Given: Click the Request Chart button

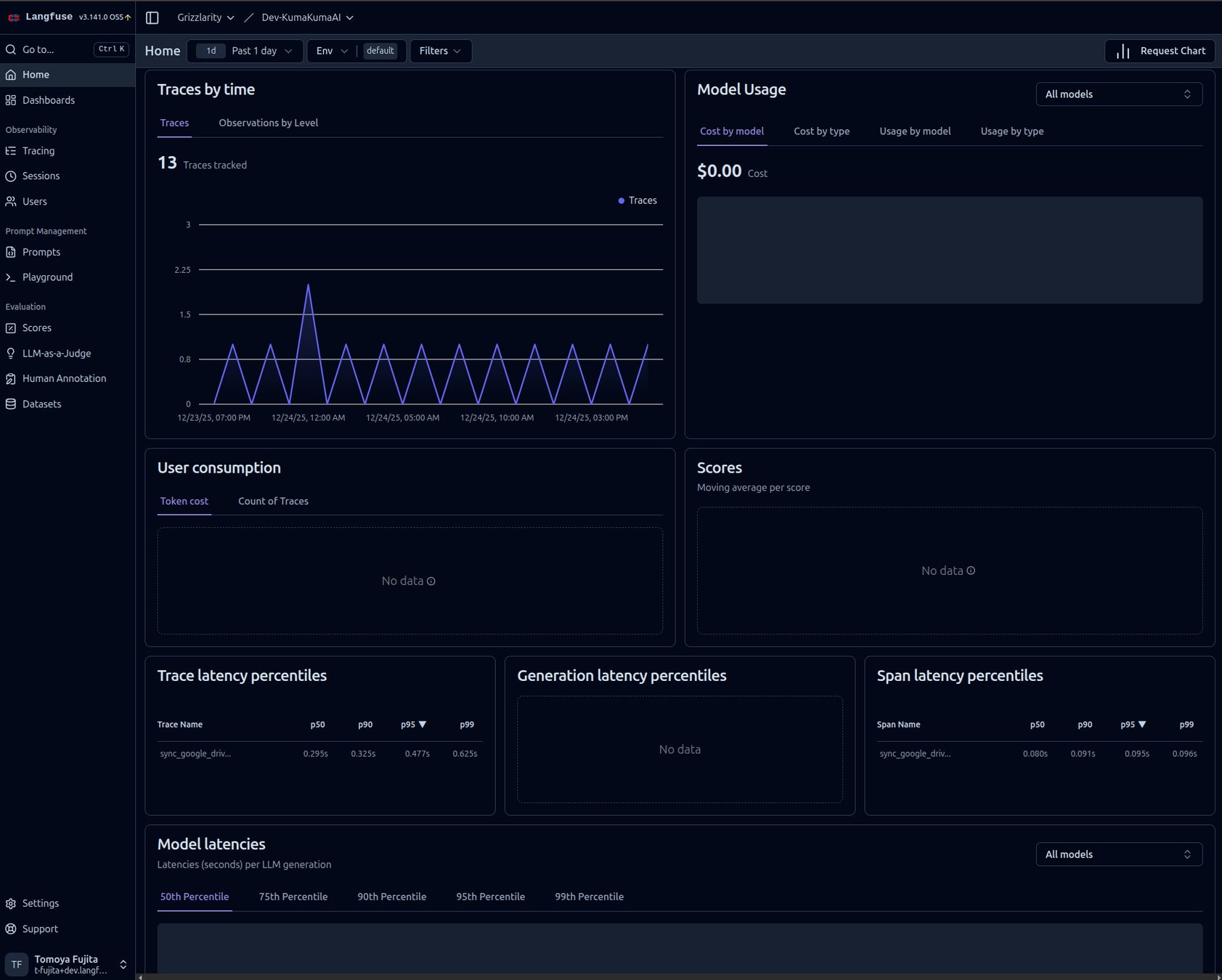Looking at the screenshot, I should (x=1160, y=51).
